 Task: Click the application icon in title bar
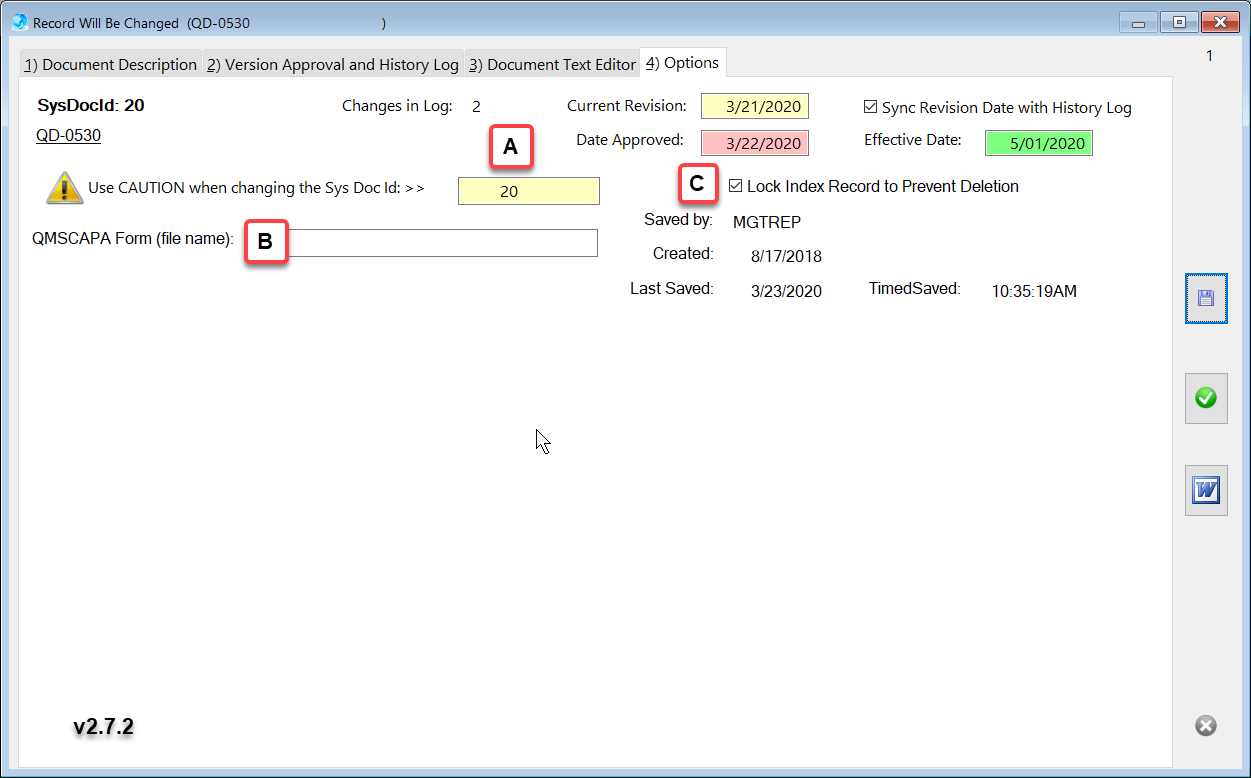[19, 22]
